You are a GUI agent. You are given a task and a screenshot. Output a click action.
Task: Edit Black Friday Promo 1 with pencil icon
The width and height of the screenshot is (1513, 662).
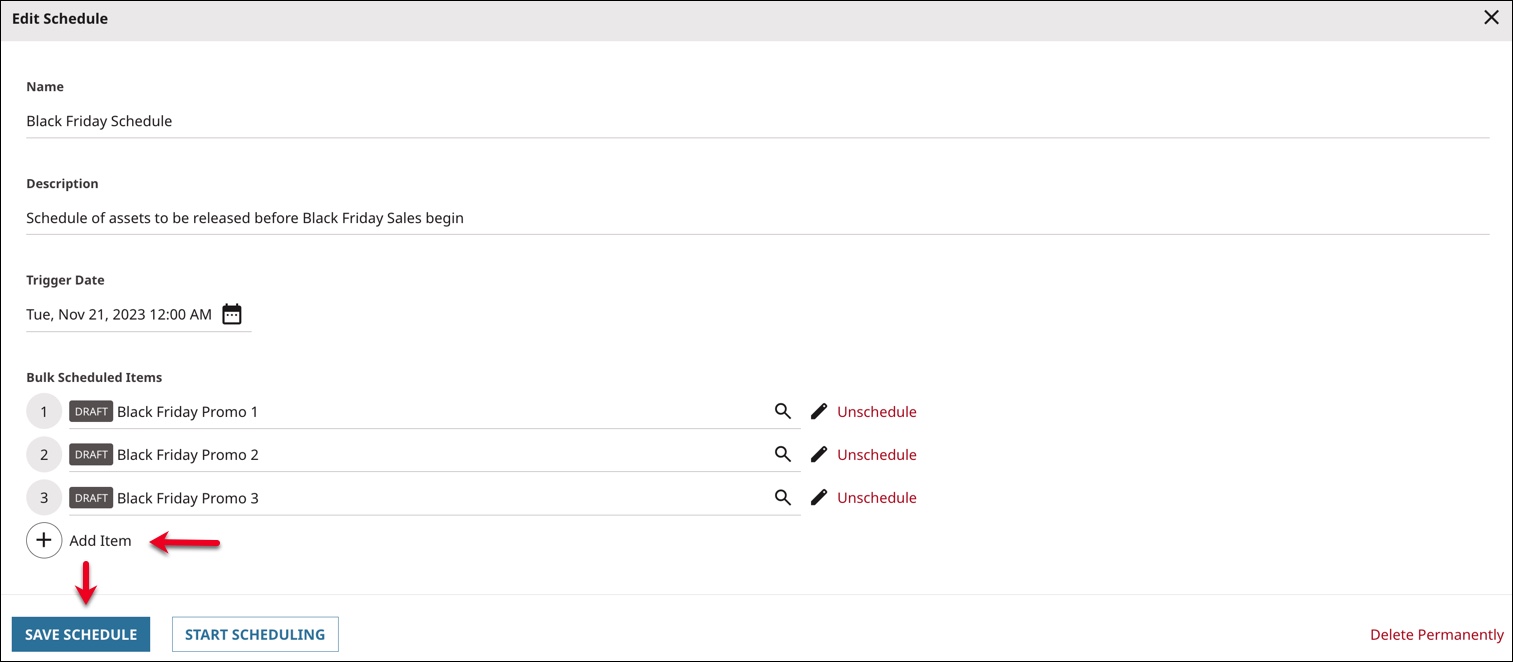(819, 411)
